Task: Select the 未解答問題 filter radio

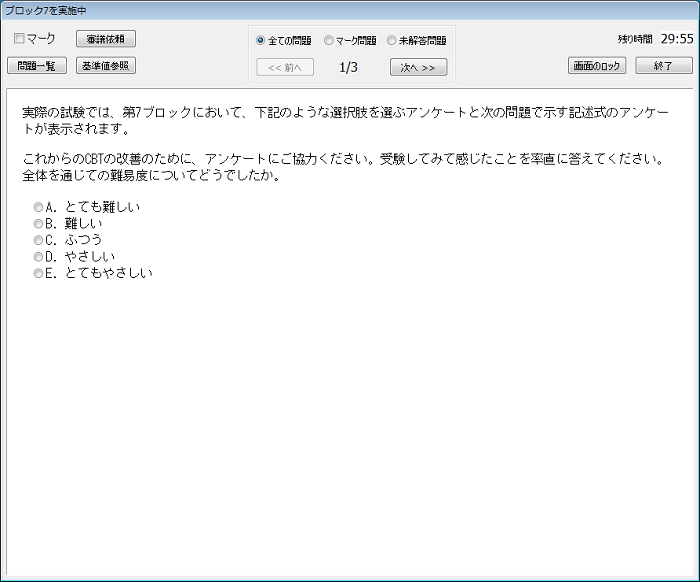Action: pyautogui.click(x=392, y=41)
